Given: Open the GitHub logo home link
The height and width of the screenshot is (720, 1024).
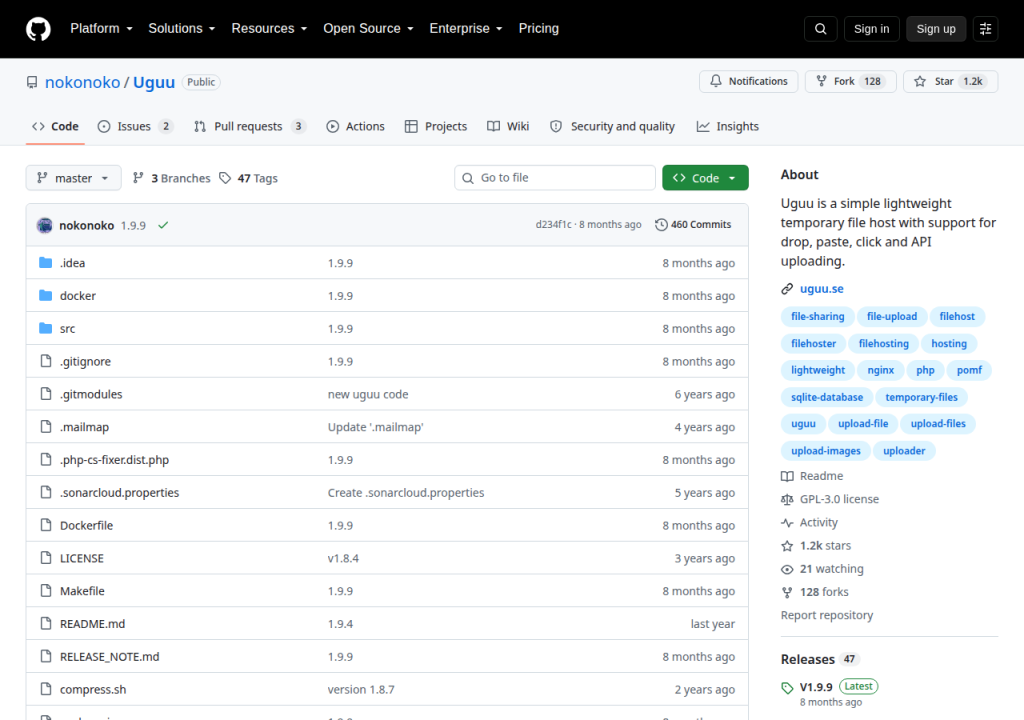Looking at the screenshot, I should [x=38, y=29].
